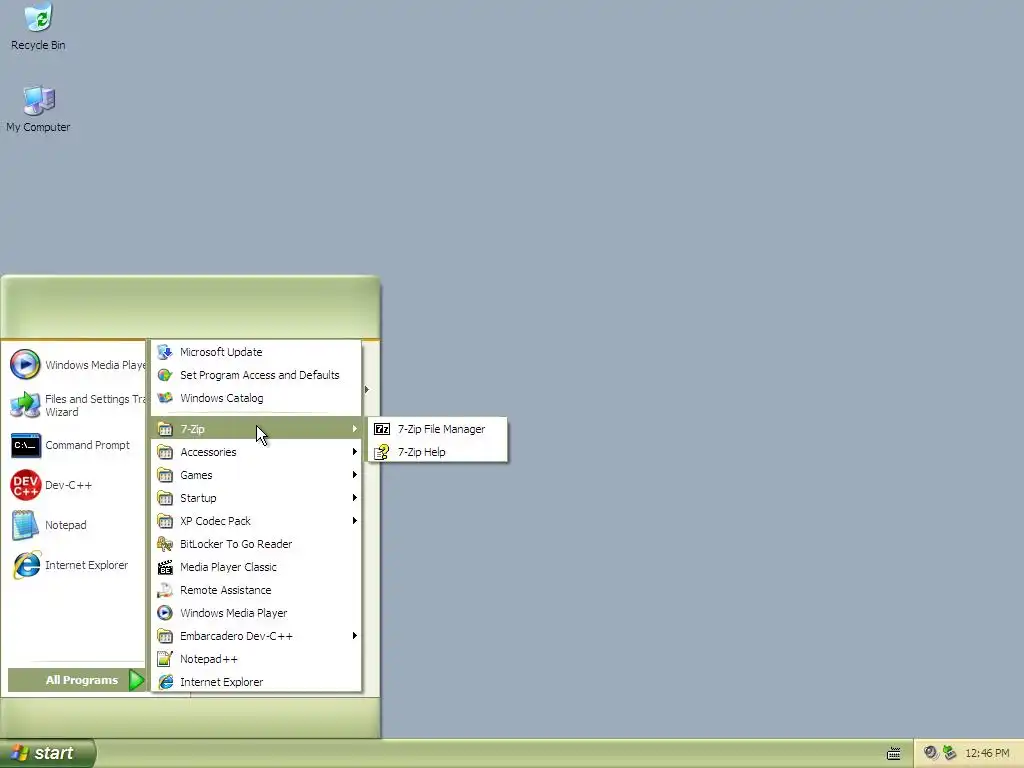
Task: Open 7-Zip File Manager menu entry
Action: [438, 429]
